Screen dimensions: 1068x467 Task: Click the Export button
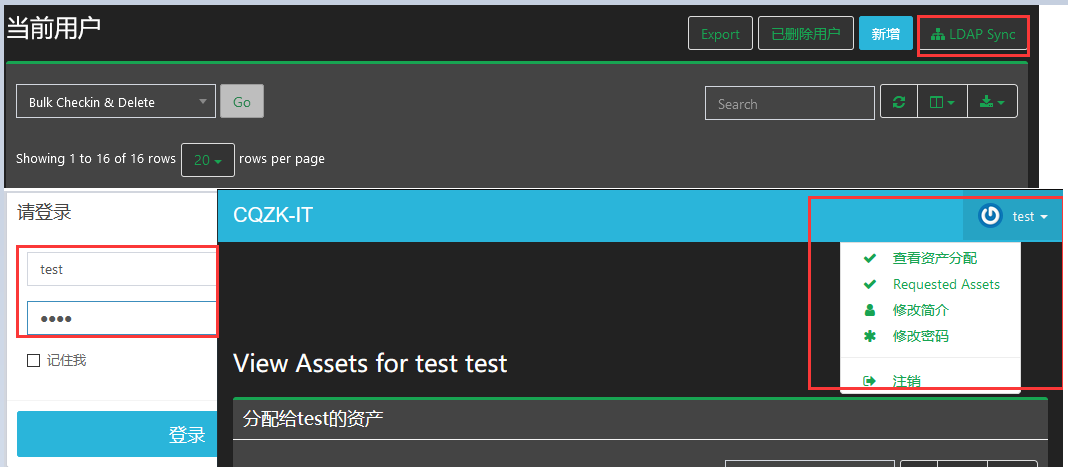[721, 33]
